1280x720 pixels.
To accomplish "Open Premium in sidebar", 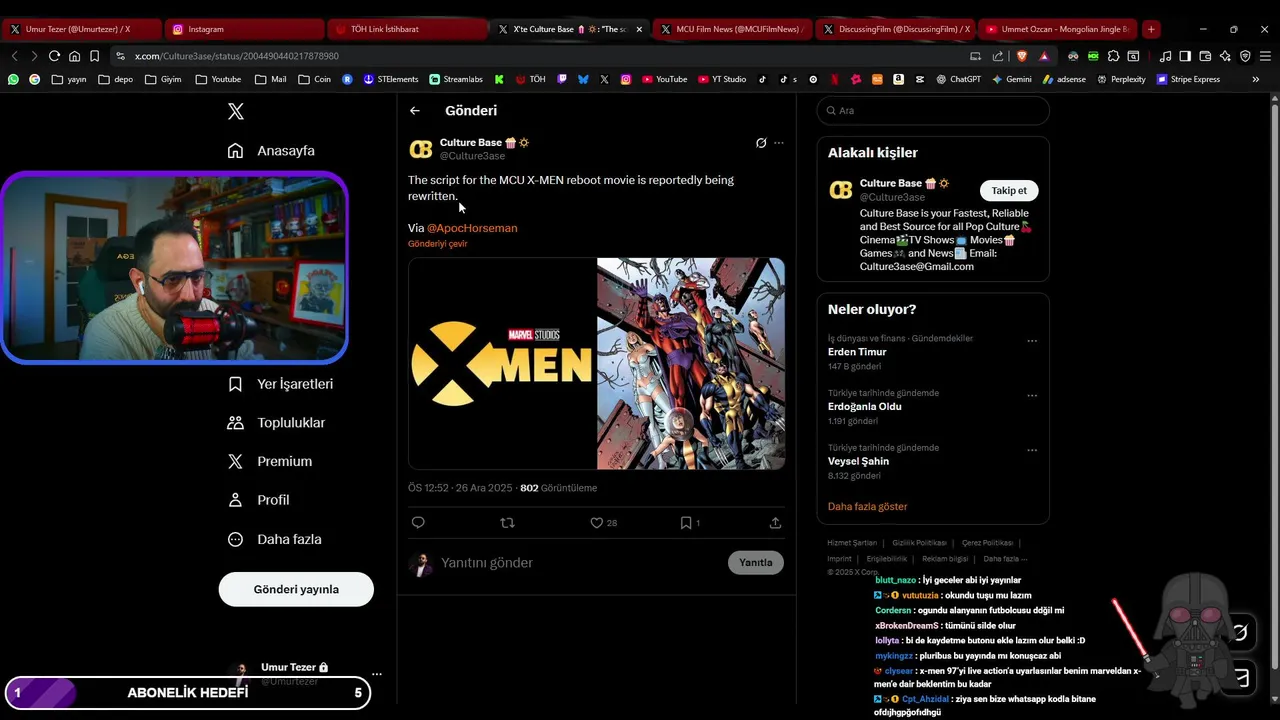I will 270,461.
